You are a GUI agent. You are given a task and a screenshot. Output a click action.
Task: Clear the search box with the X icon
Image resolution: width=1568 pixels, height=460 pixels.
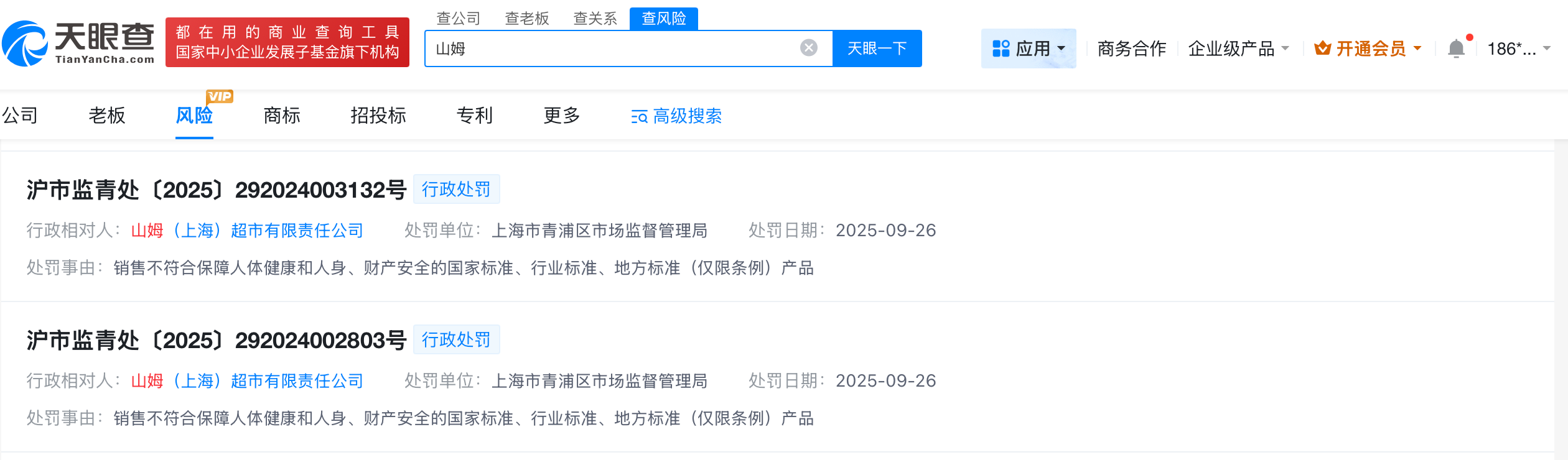pyautogui.click(x=808, y=48)
